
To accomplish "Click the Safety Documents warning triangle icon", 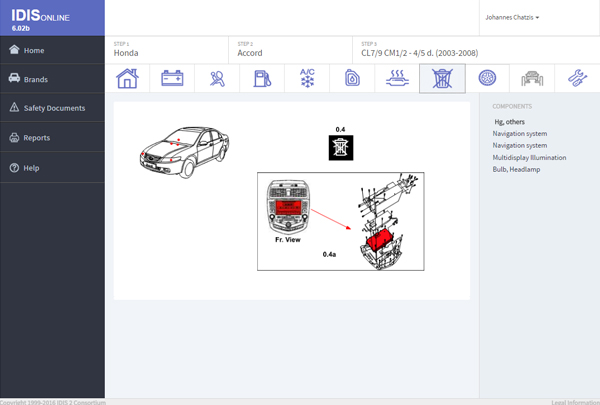I will (x=14, y=107).
